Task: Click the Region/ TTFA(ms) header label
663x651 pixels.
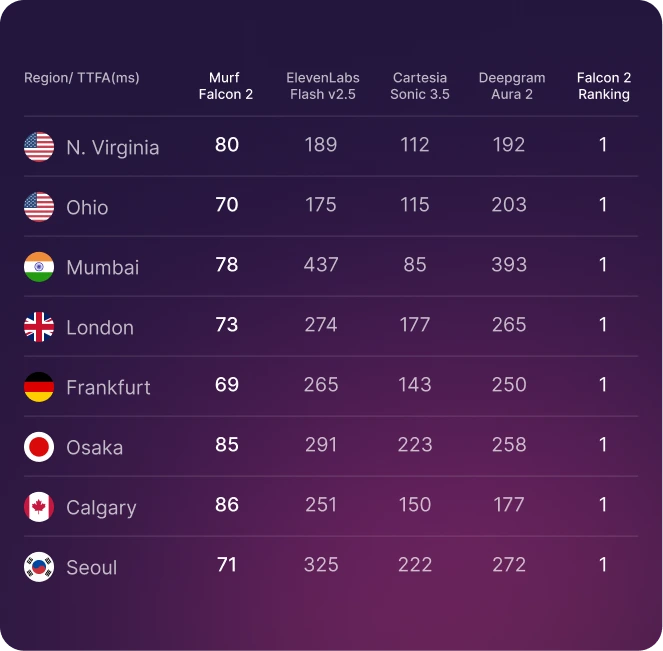Action: (82, 78)
